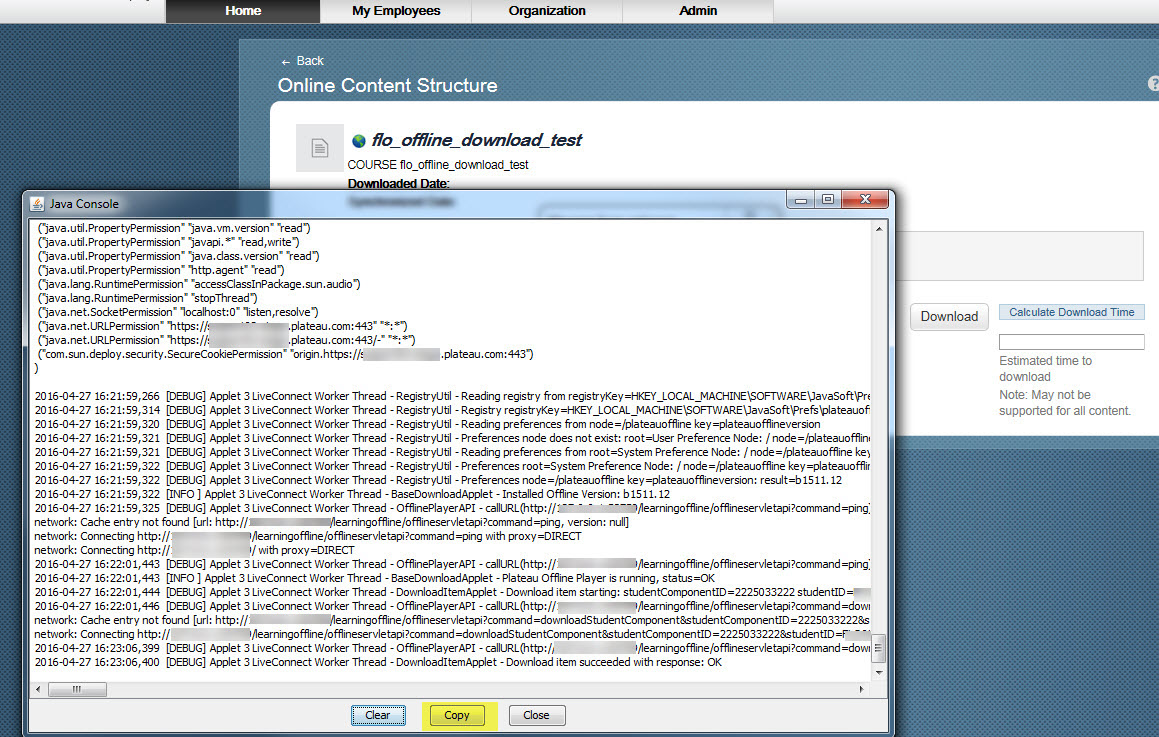The width and height of the screenshot is (1159, 737).
Task: Select the Admin tab
Action: (x=698, y=11)
